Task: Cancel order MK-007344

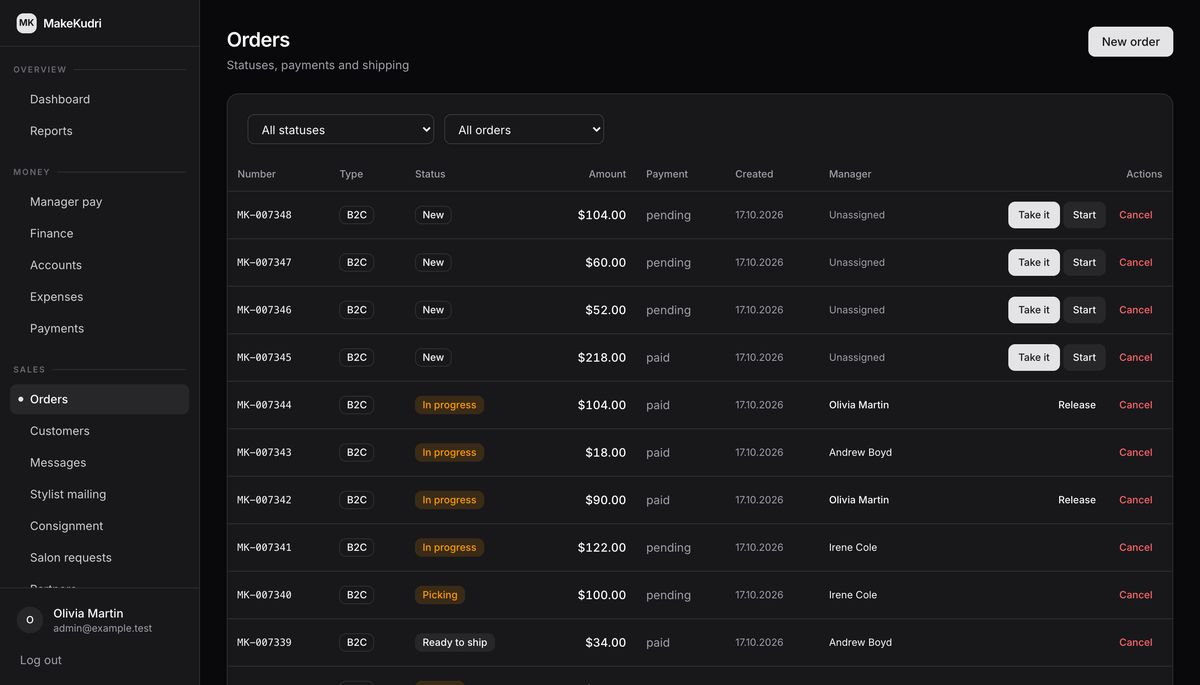Action: click(x=1136, y=405)
